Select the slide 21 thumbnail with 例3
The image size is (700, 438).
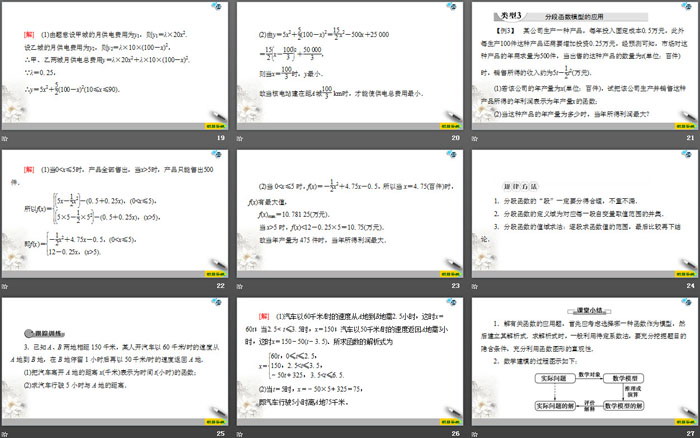[x=585, y=66]
